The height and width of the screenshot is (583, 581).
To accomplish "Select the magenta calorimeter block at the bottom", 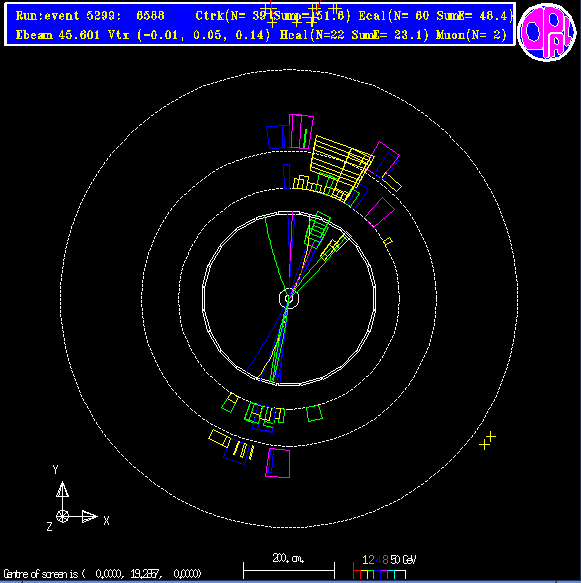I will click(278, 463).
